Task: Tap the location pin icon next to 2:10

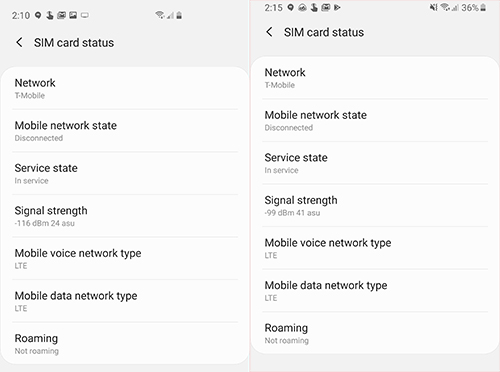Action: point(38,15)
